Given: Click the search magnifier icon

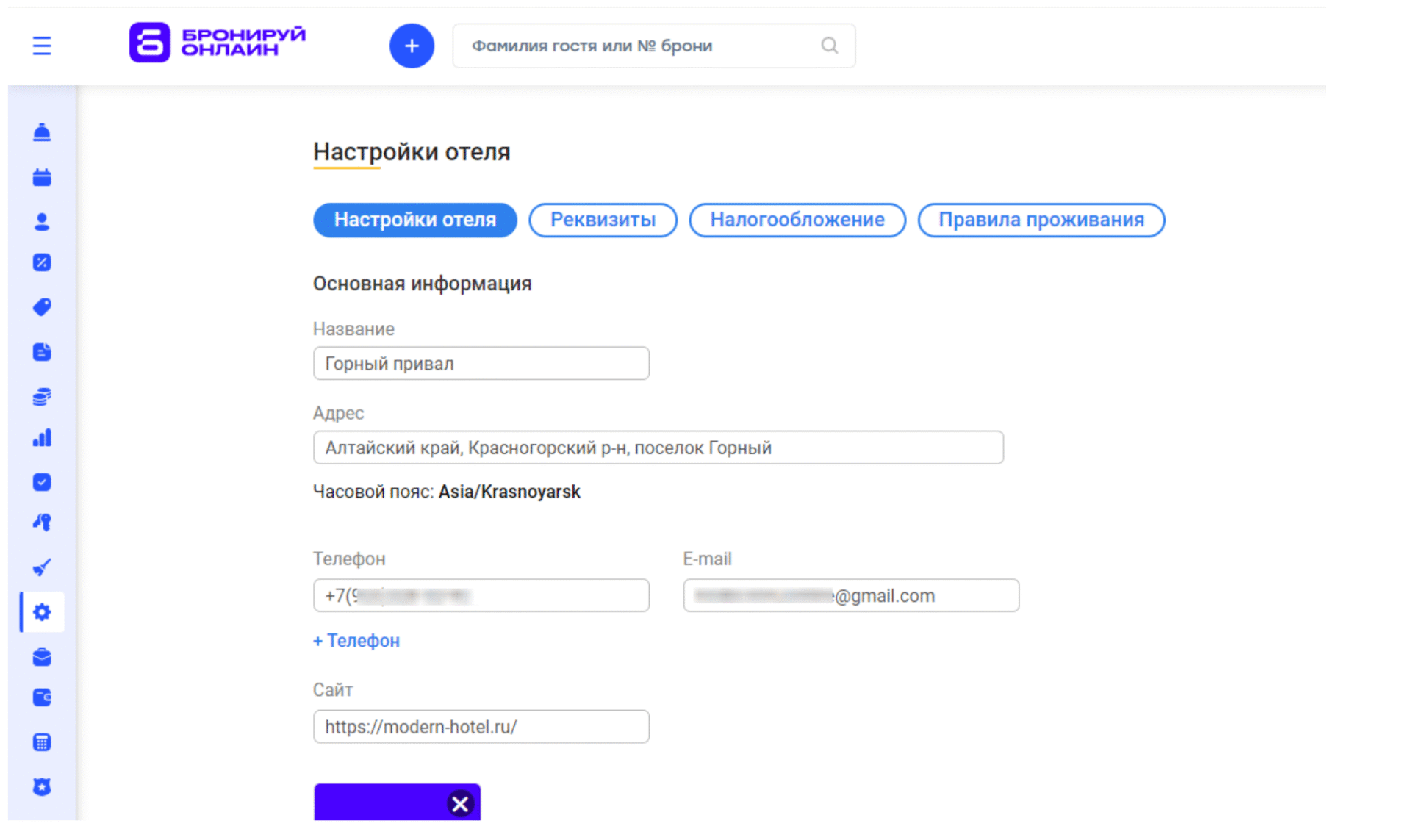Looking at the screenshot, I should click(829, 46).
